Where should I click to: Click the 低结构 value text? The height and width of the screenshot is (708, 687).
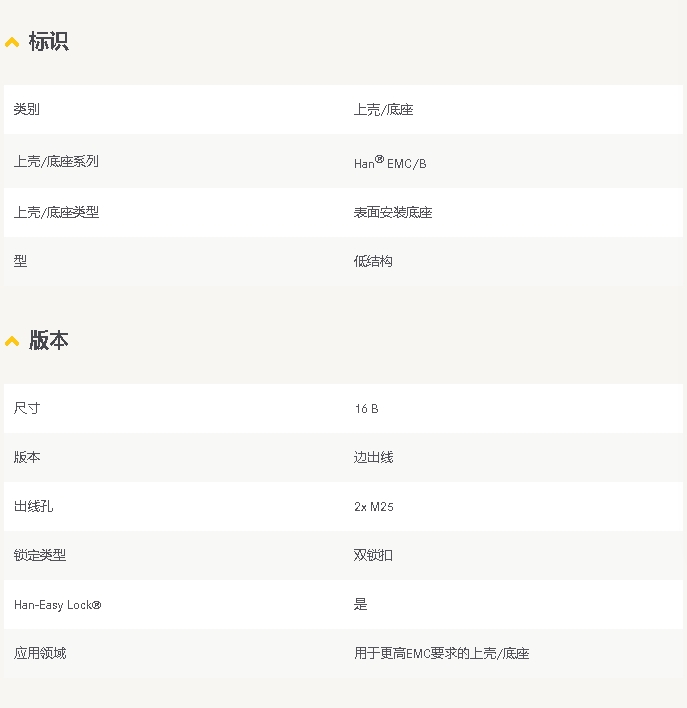(x=373, y=261)
